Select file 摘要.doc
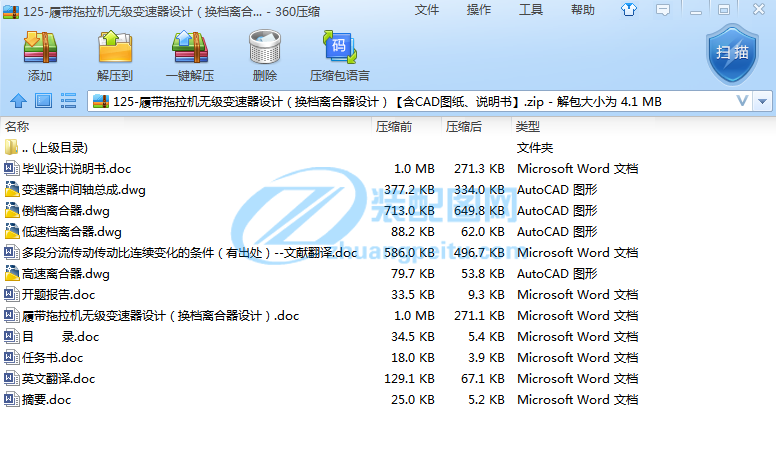 [47, 400]
